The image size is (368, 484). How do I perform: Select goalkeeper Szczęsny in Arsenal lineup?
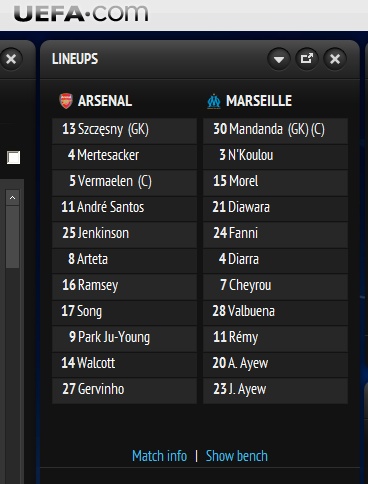124,129
